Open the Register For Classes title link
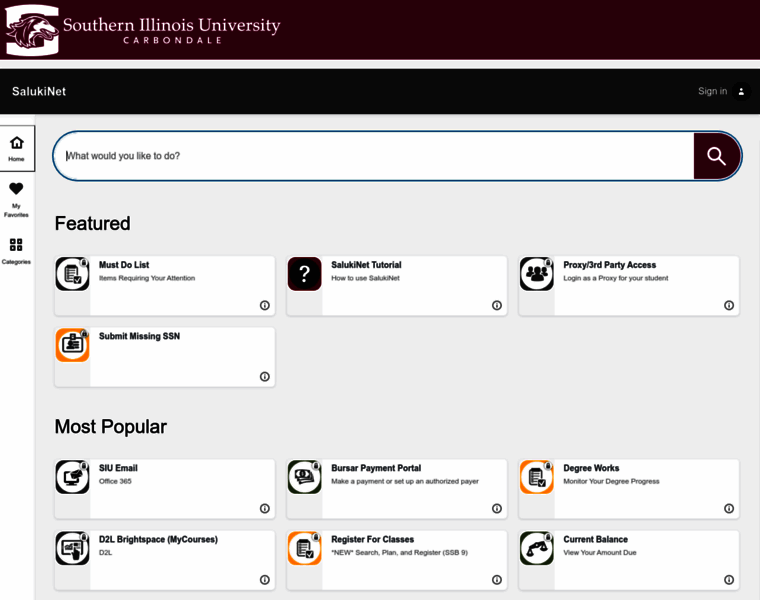 [373, 539]
